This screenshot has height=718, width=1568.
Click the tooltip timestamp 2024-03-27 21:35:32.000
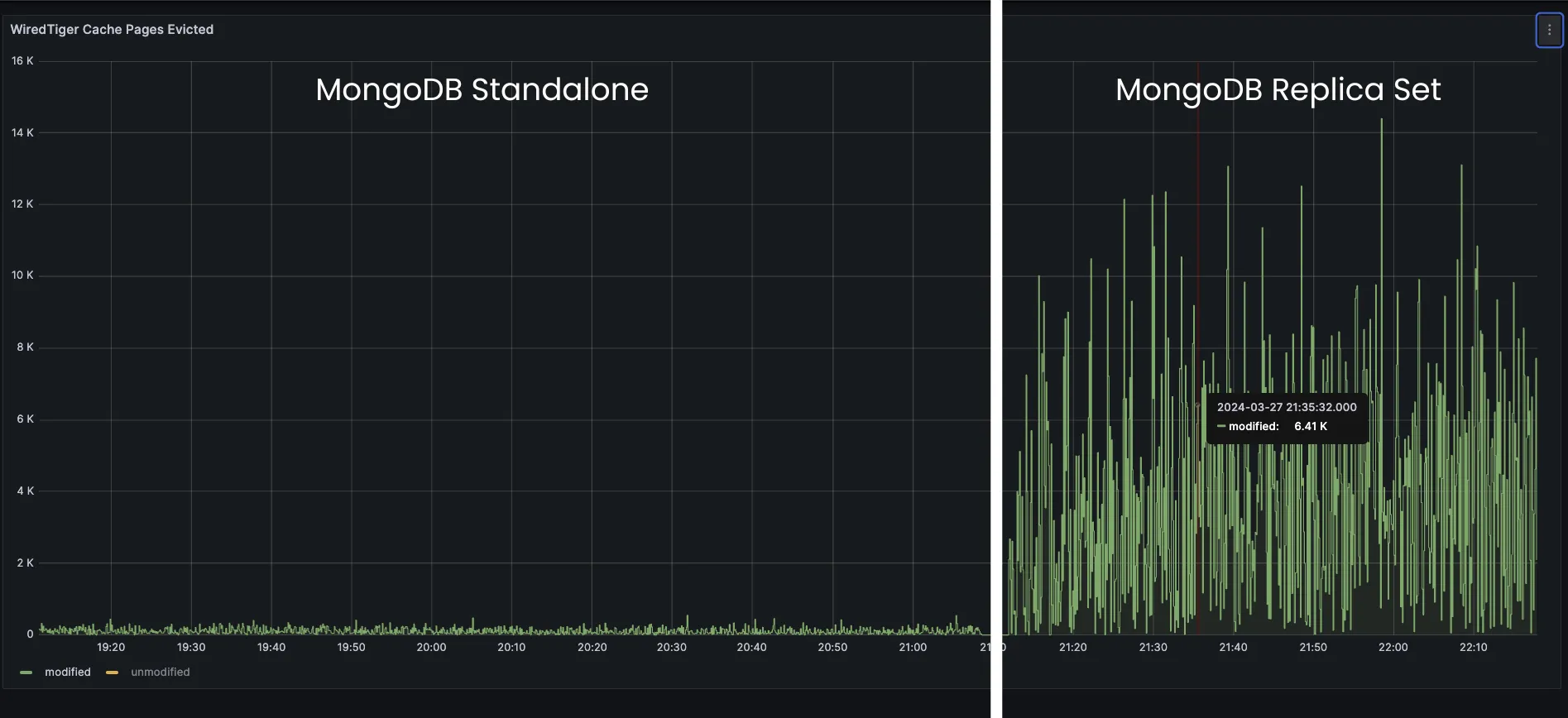[1287, 407]
